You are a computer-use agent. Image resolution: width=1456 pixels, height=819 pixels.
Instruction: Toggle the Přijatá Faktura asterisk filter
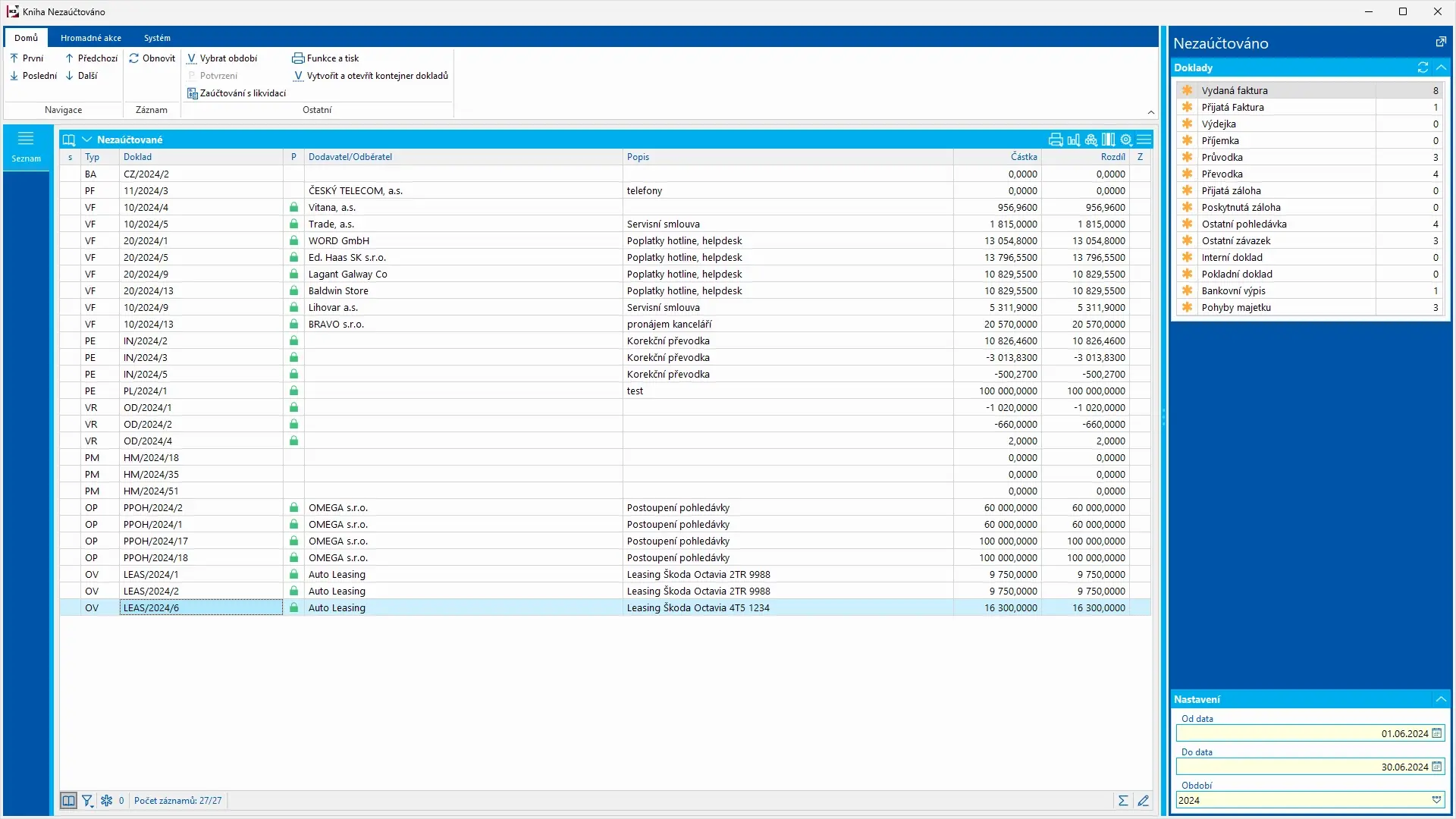(1188, 107)
